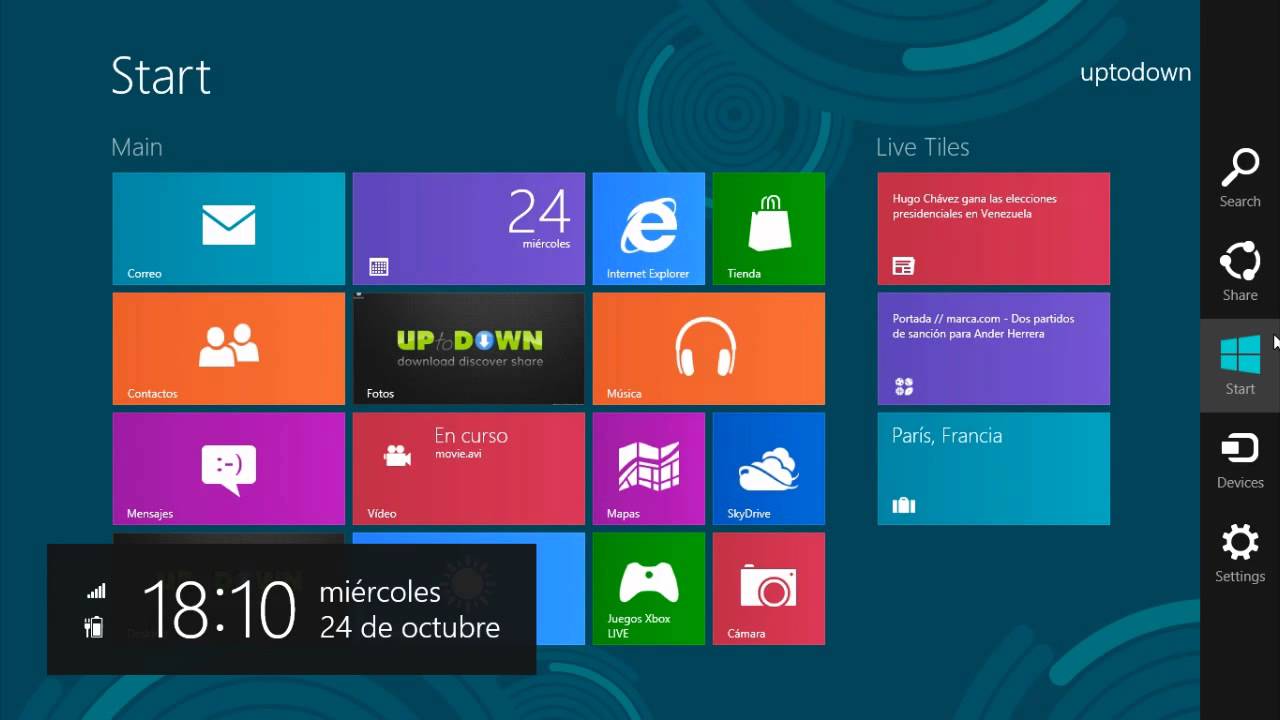Open the Contactos people tile
The height and width of the screenshot is (720, 1280).
(228, 348)
